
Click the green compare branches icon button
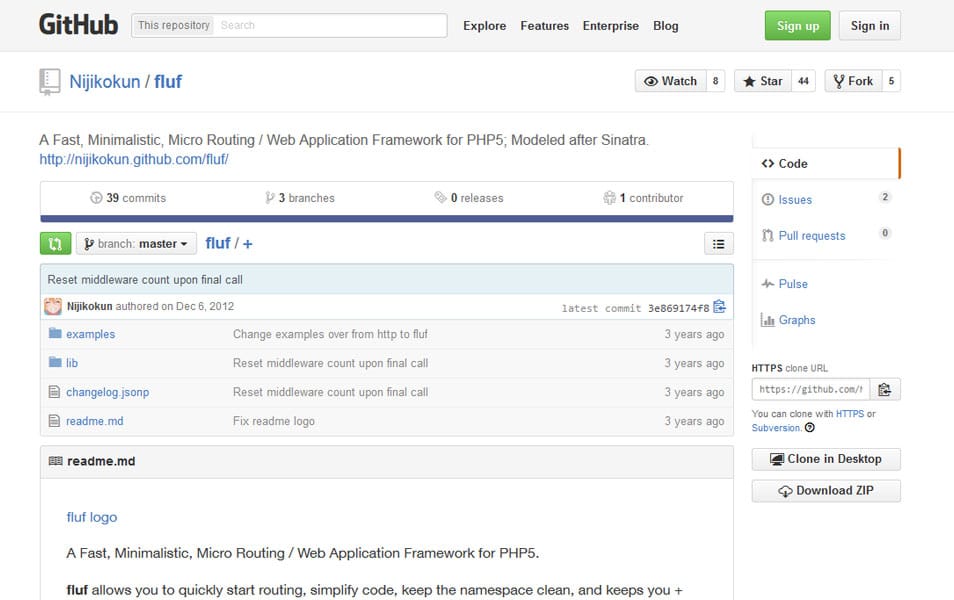coord(55,244)
